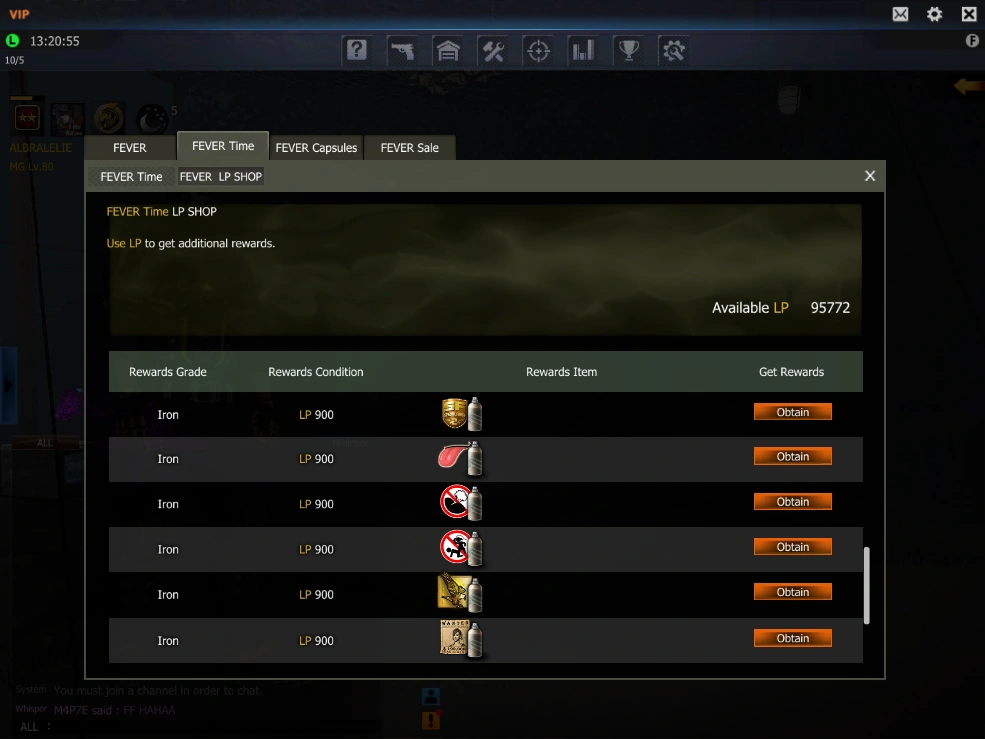The height and width of the screenshot is (739, 985).
Task: Open the mail envelope icon
Action: tap(900, 14)
